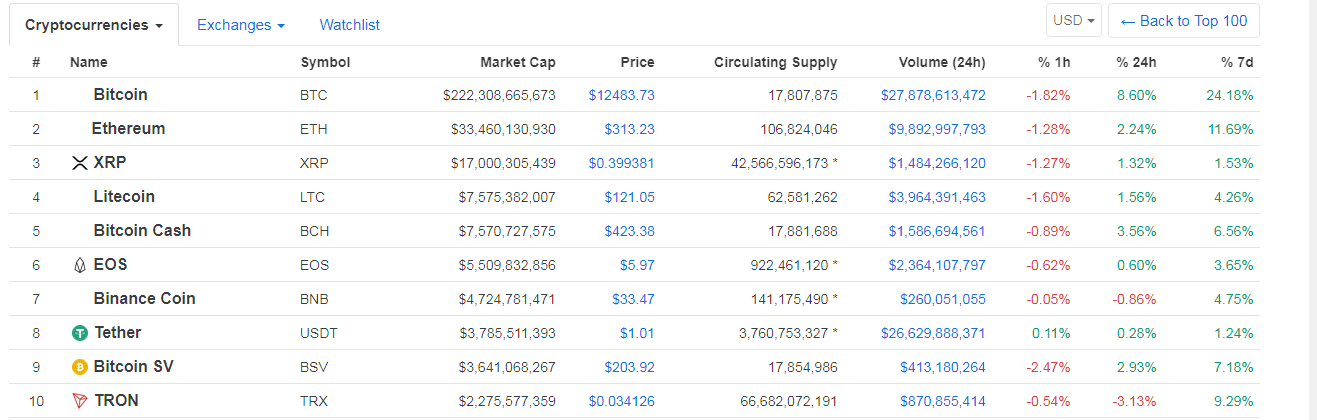Open the USD currency selector

point(1075,21)
